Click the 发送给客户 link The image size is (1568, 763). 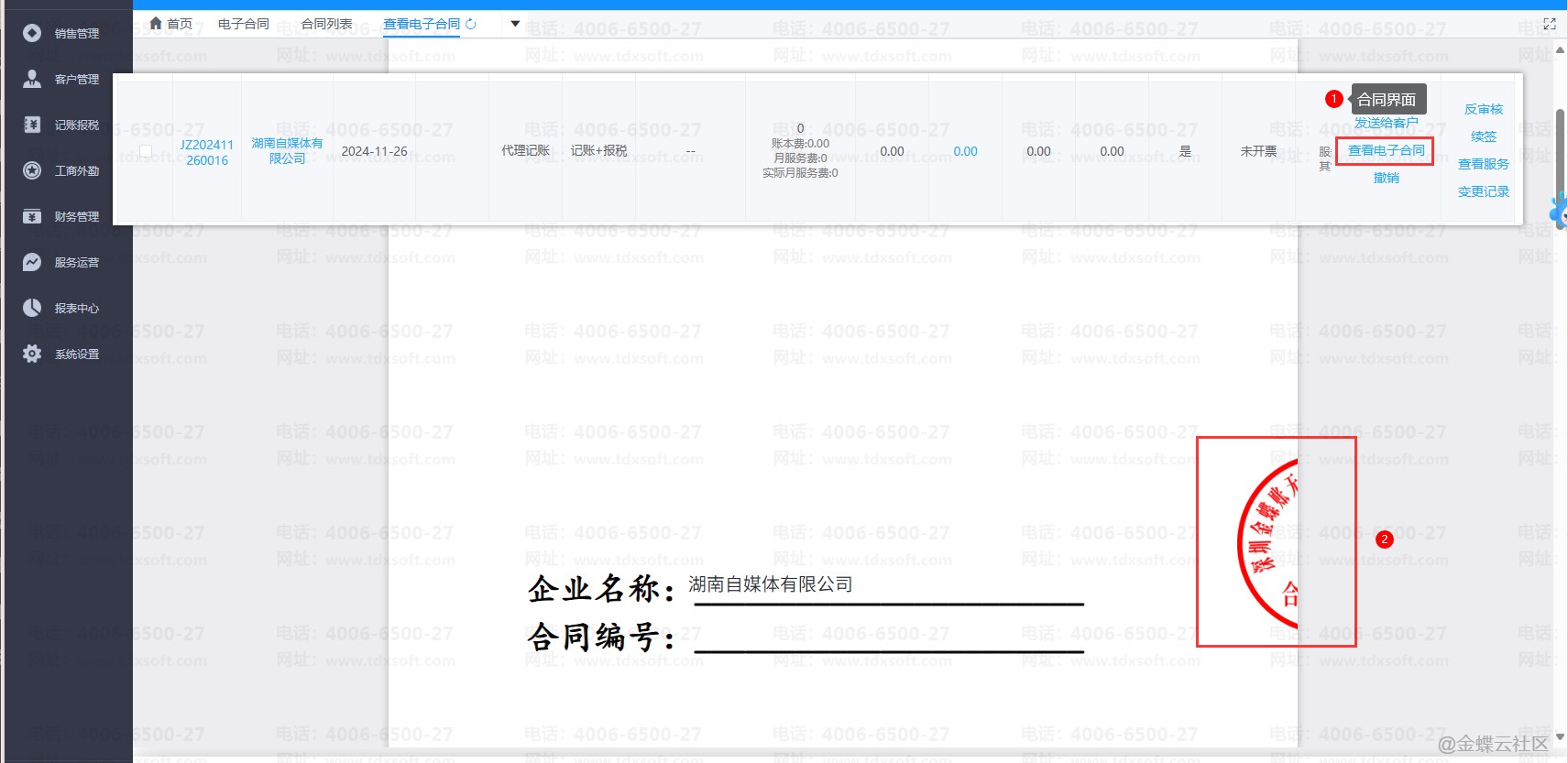1386,123
